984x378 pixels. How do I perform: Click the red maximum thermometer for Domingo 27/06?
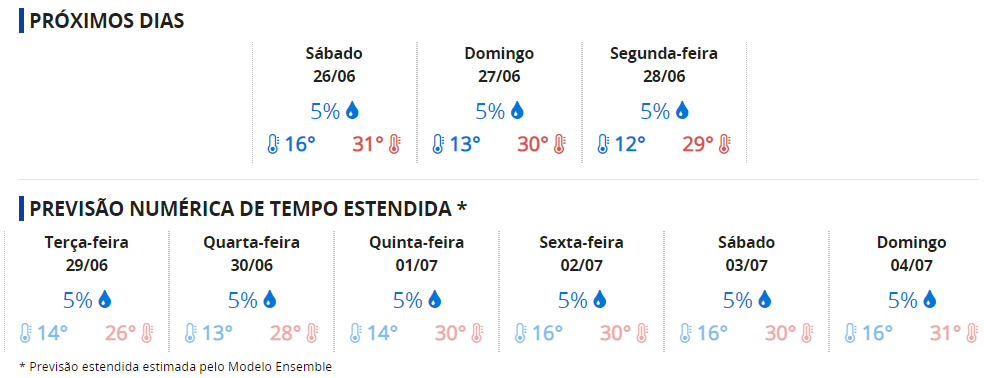[559, 144]
